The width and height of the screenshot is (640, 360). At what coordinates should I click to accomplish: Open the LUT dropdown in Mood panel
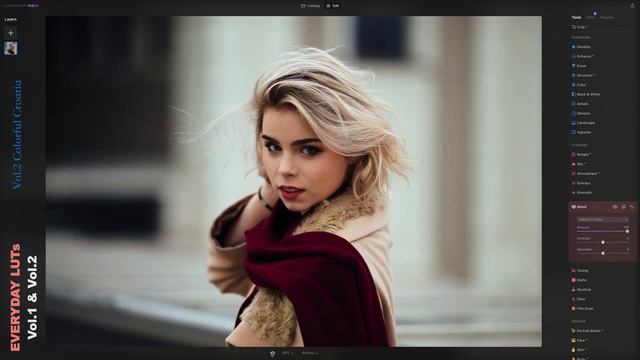[x=602, y=219]
